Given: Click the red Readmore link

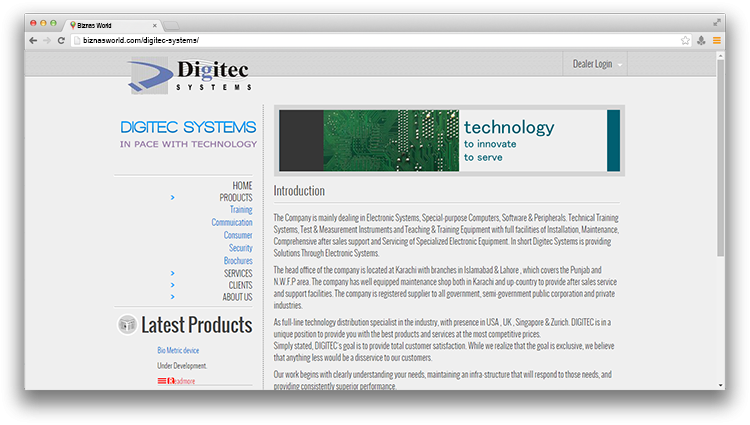Looking at the screenshot, I should point(182,381).
